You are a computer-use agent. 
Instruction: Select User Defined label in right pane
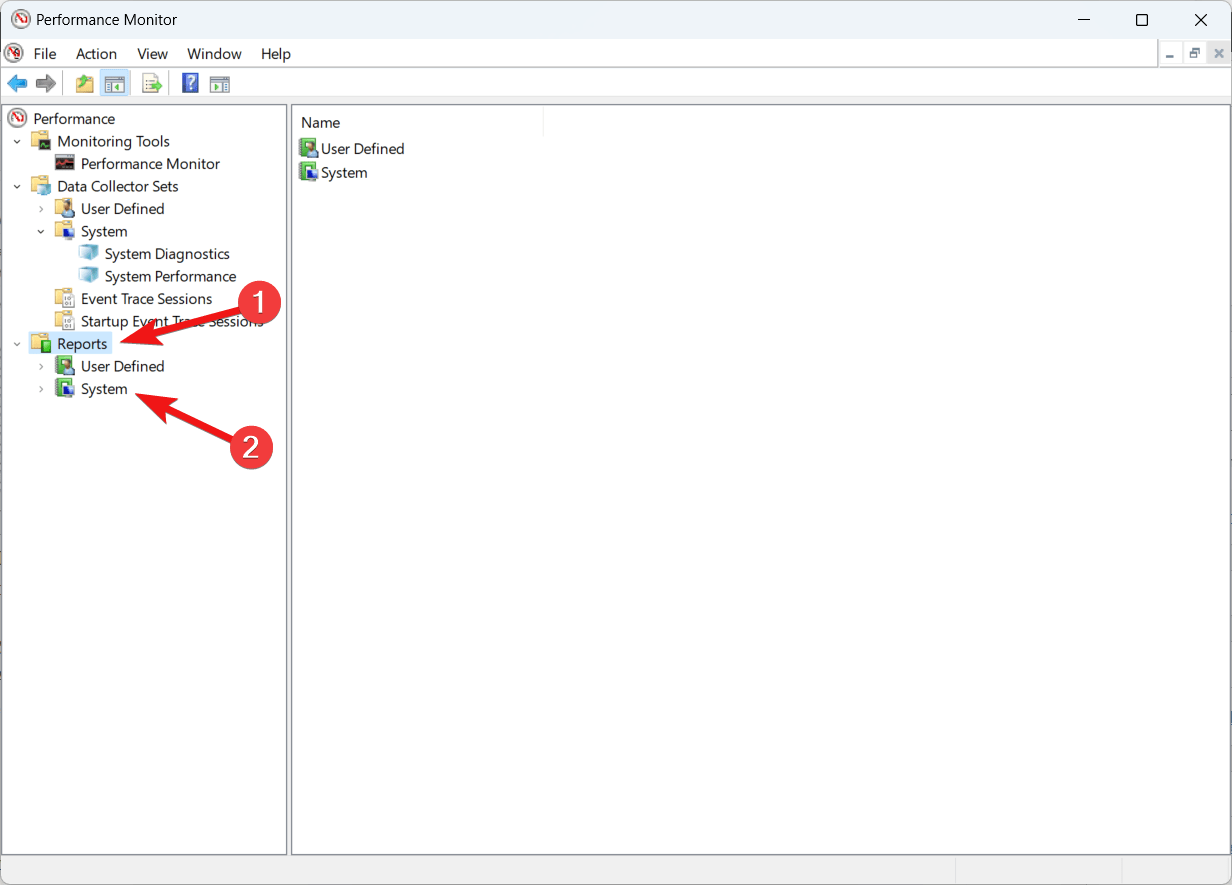[x=362, y=148]
